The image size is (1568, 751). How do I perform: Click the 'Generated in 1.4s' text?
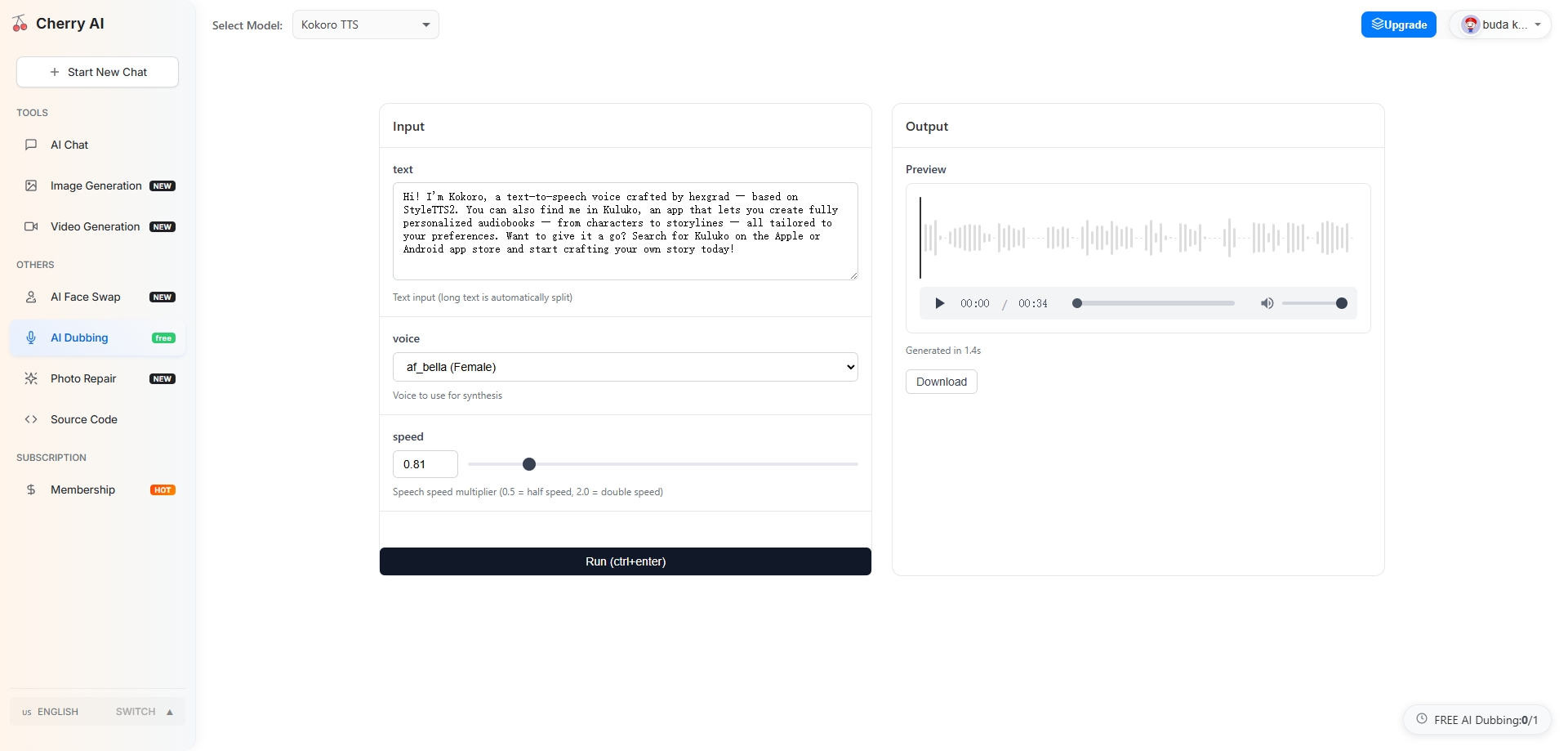pyautogui.click(x=943, y=351)
